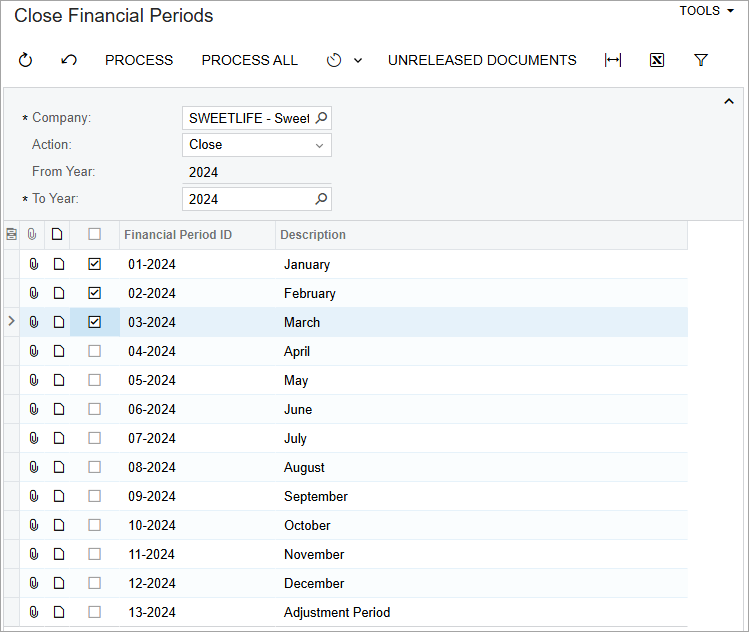
Task: Uncheck the 01-2024 January checkbox
Action: 95,265
